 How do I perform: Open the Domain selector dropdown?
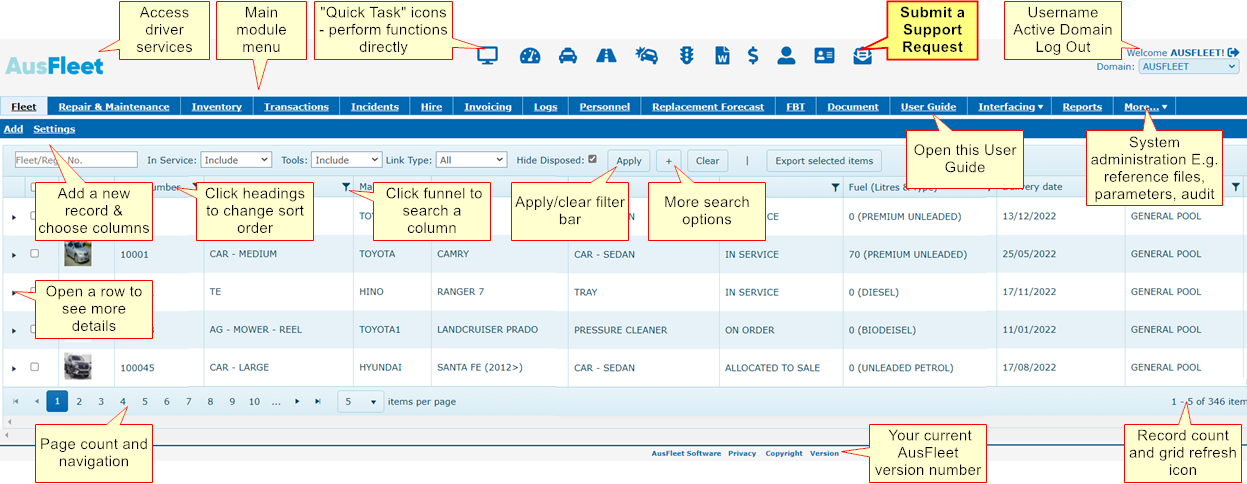[x=1189, y=67]
